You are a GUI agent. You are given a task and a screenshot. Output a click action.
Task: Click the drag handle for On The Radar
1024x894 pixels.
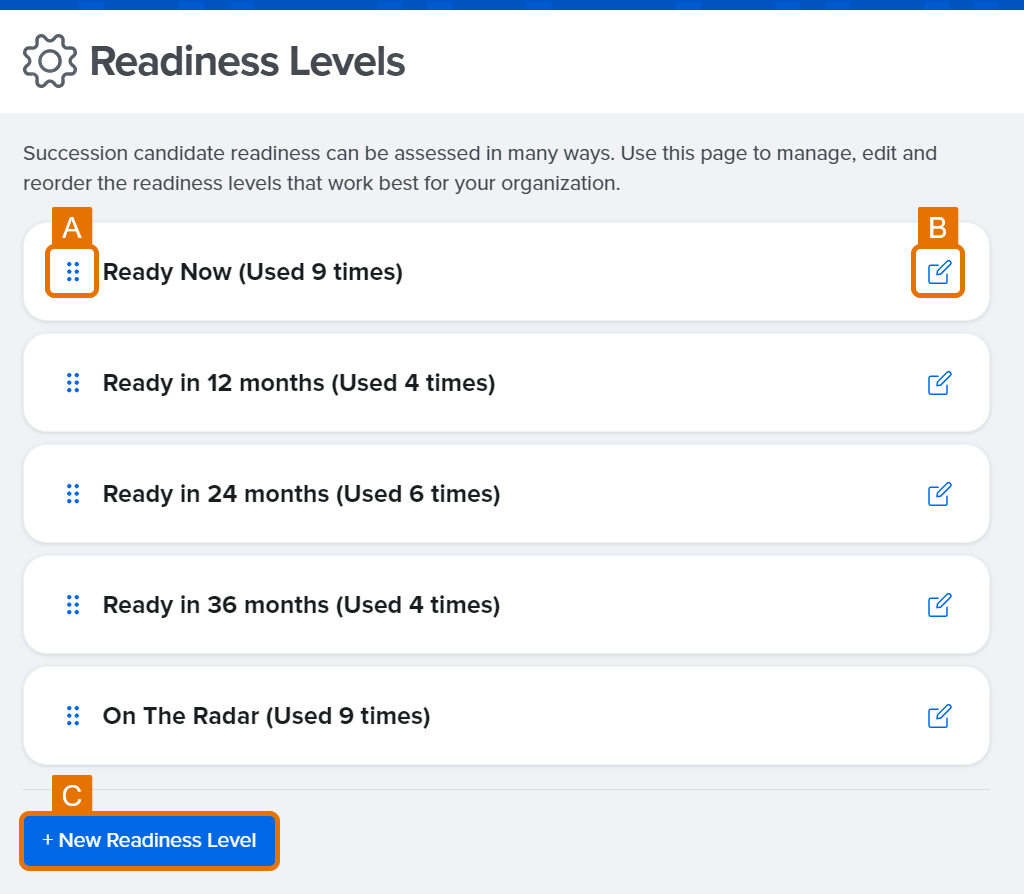(72, 716)
